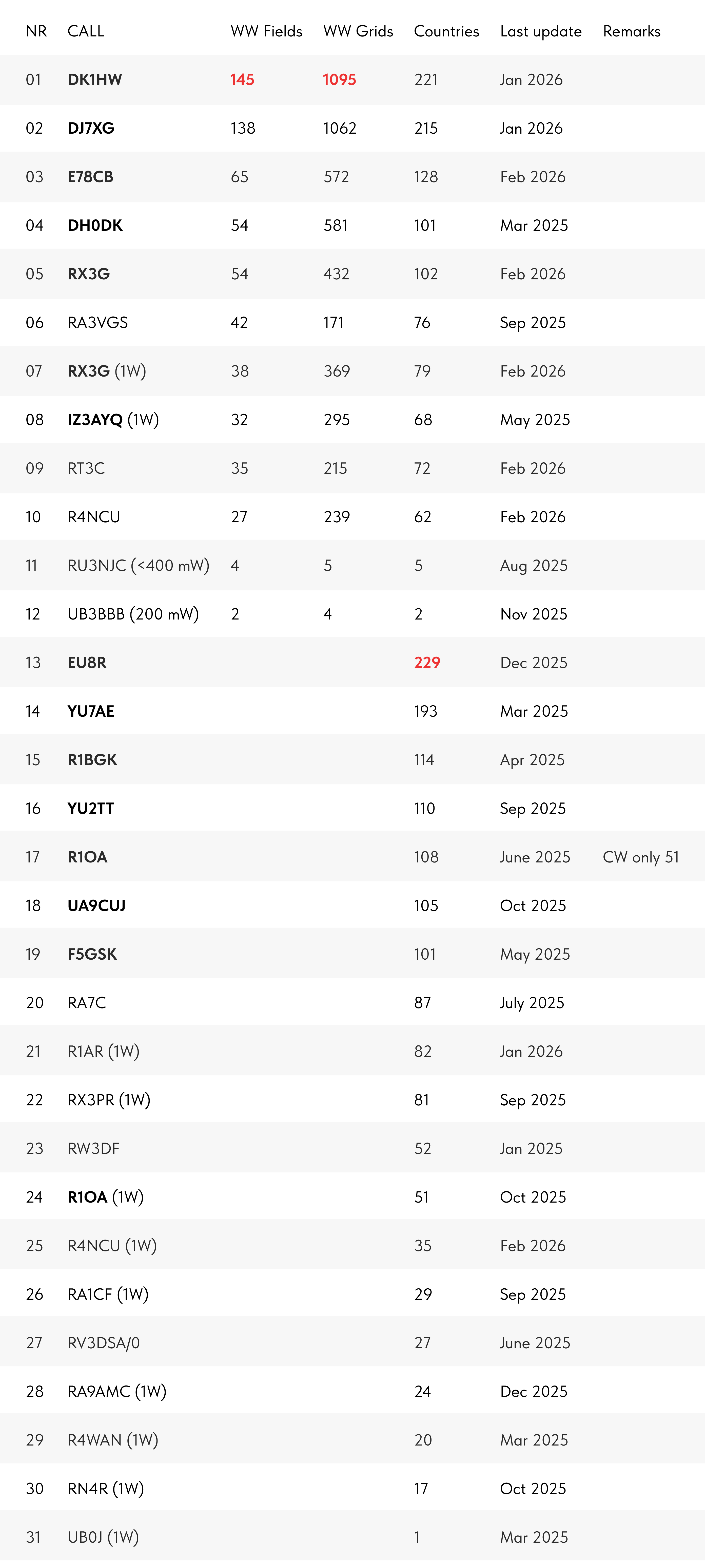The height and width of the screenshot is (1568, 705).
Task: Click the Remarks column header
Action: (632, 31)
